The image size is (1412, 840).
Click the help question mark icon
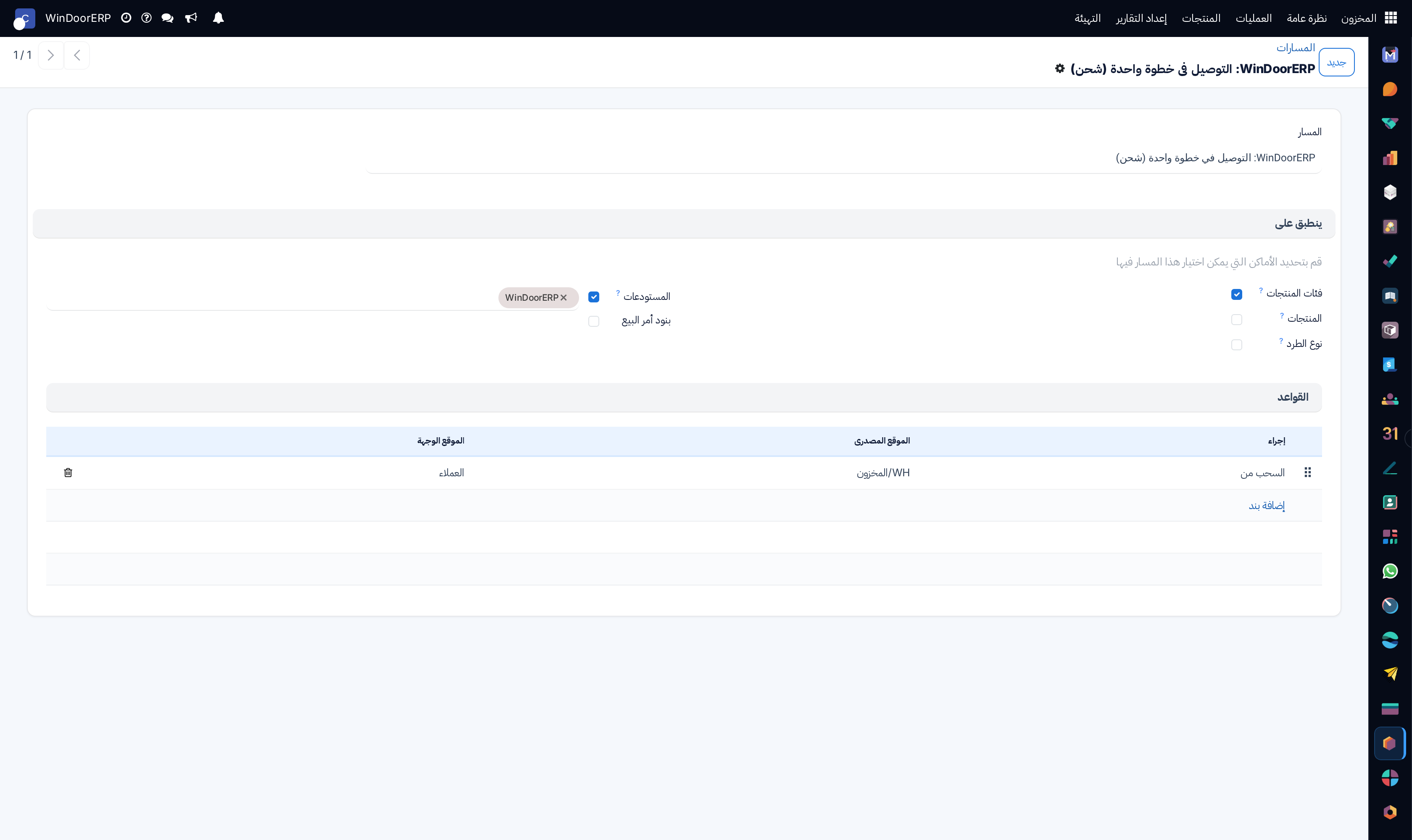click(147, 18)
